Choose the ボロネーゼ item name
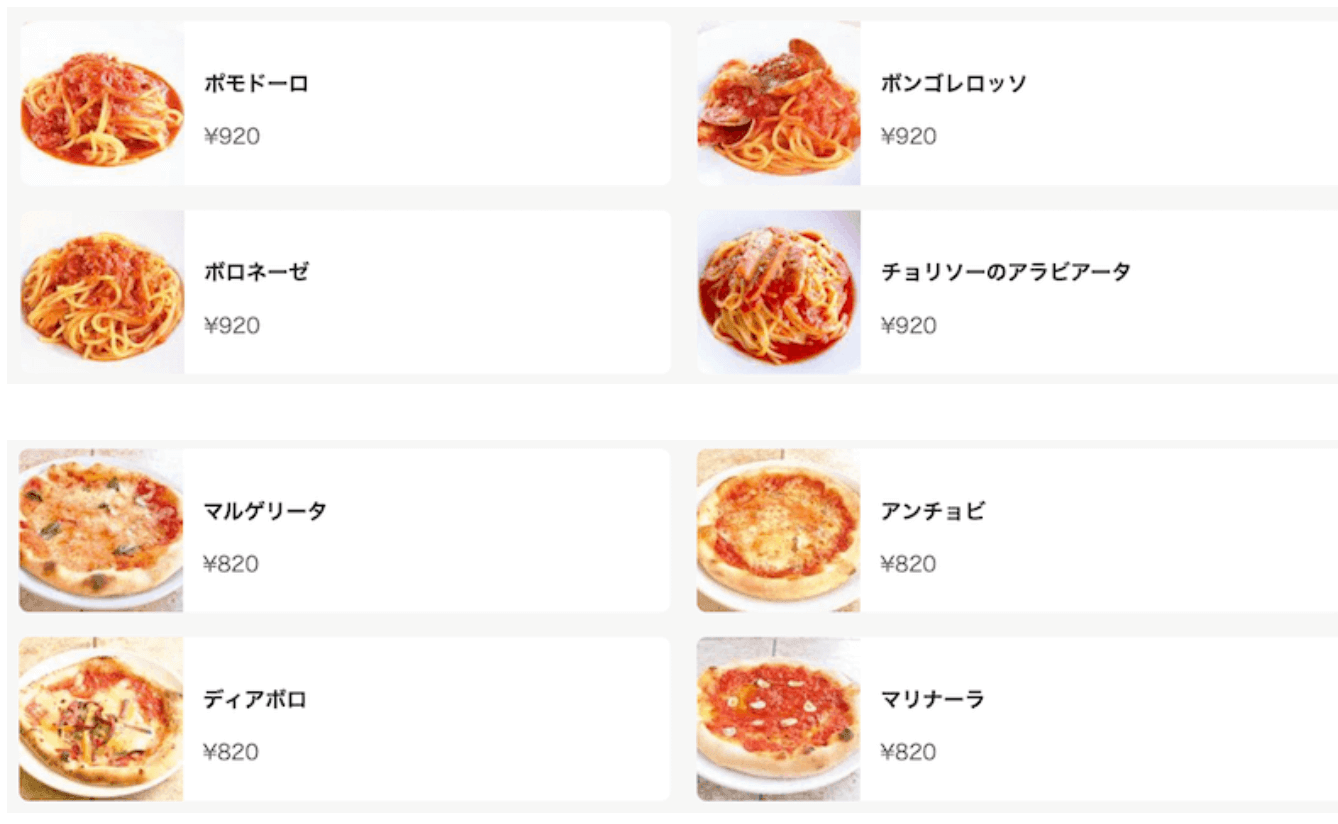 coord(256,272)
